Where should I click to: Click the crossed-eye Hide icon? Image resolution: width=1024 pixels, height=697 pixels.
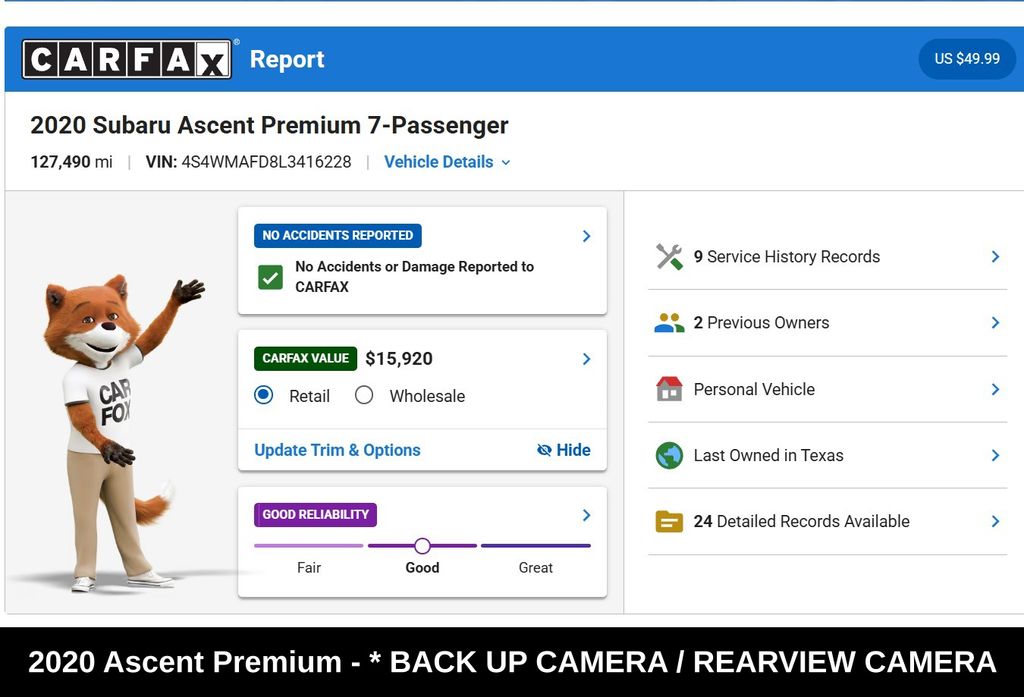[544, 450]
